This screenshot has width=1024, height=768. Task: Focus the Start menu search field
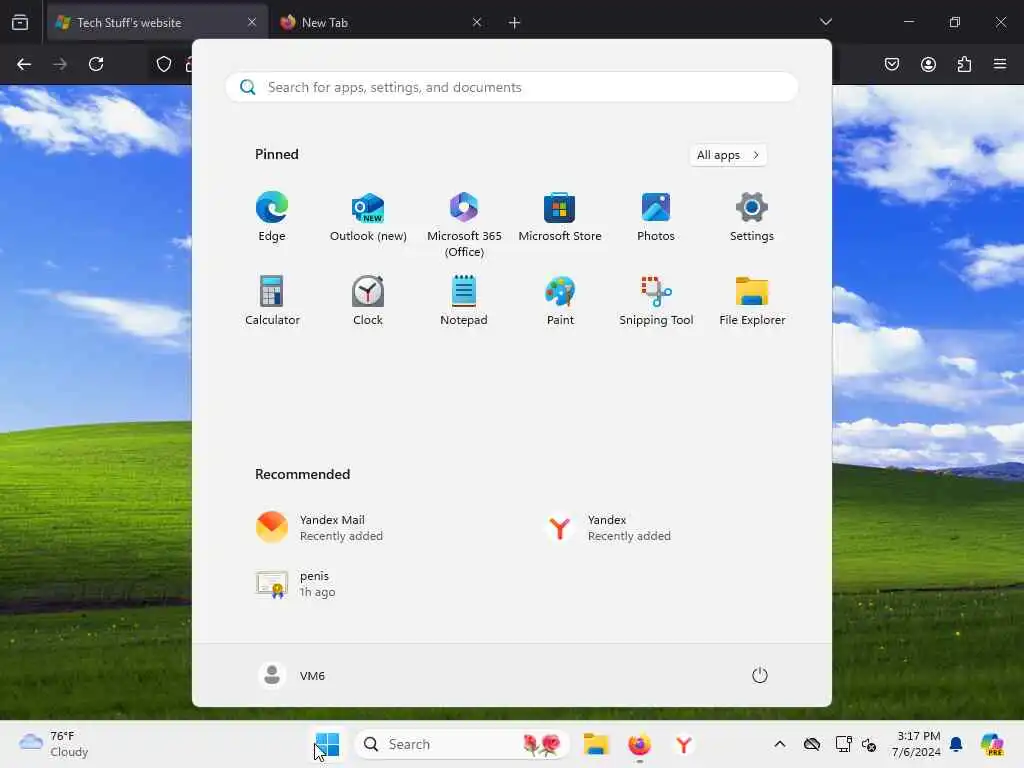pos(511,87)
